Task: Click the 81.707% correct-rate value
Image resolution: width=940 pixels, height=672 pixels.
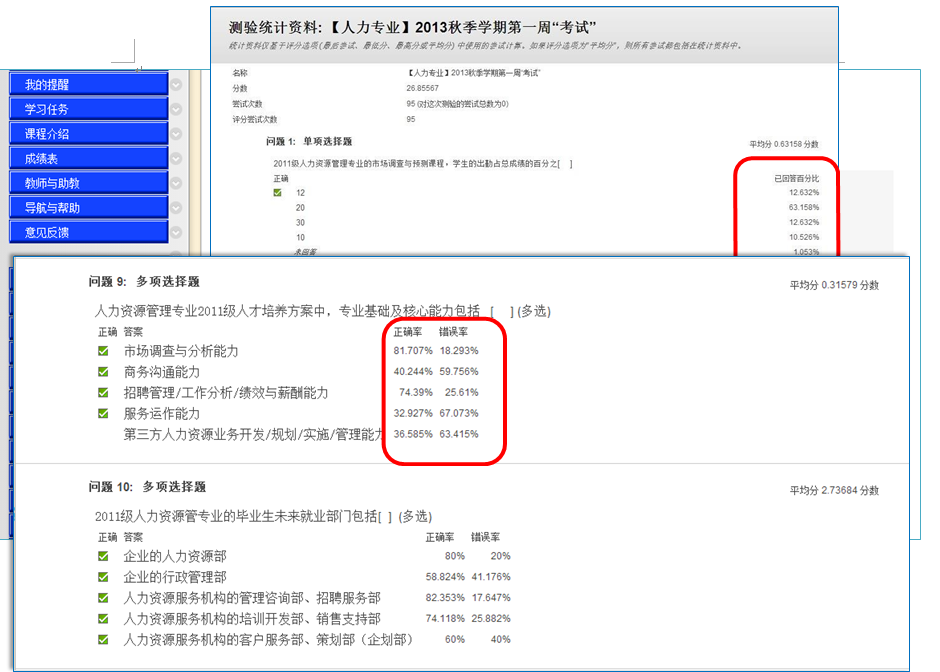Action: [413, 351]
